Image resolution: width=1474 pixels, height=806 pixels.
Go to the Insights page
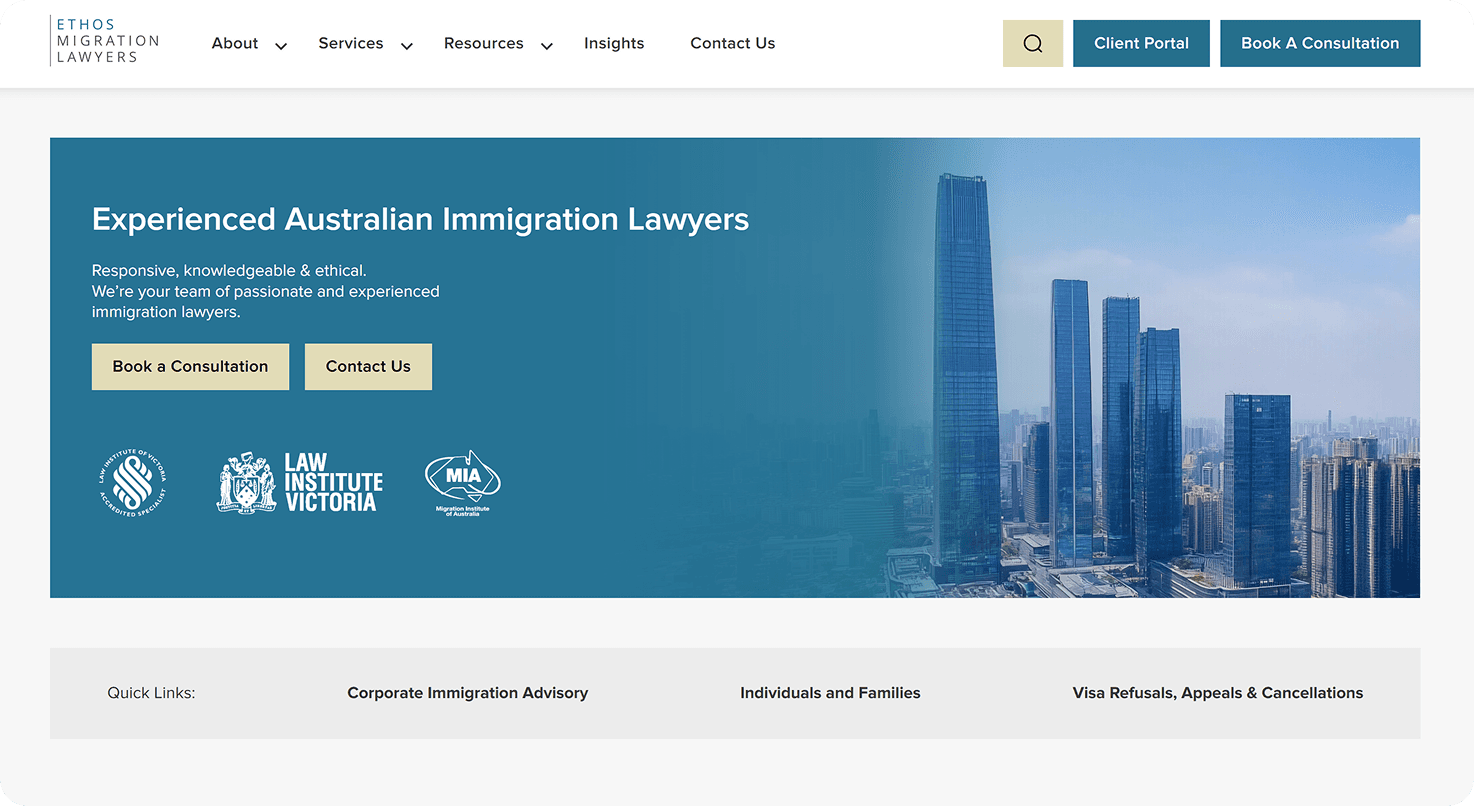[614, 43]
